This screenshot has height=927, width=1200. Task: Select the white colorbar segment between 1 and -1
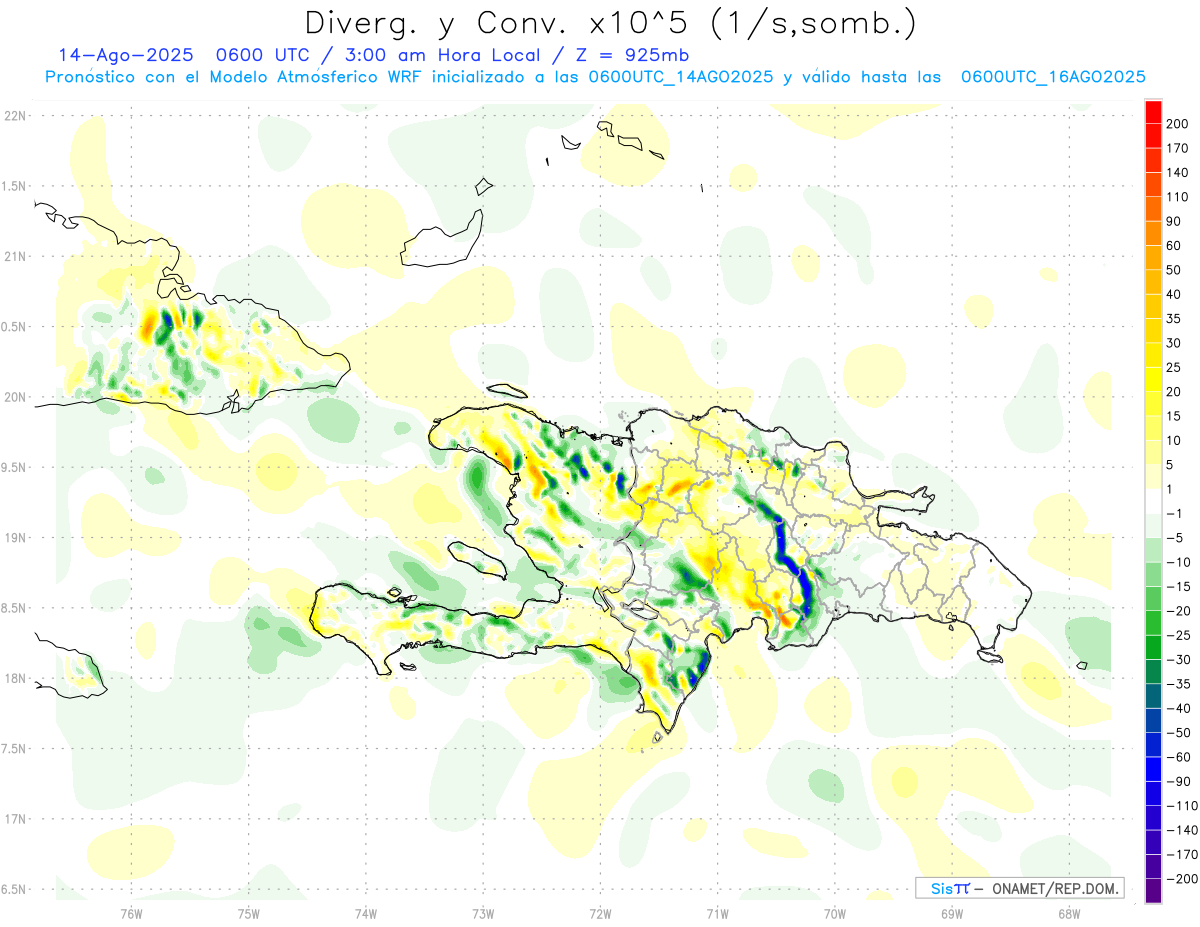(1153, 501)
